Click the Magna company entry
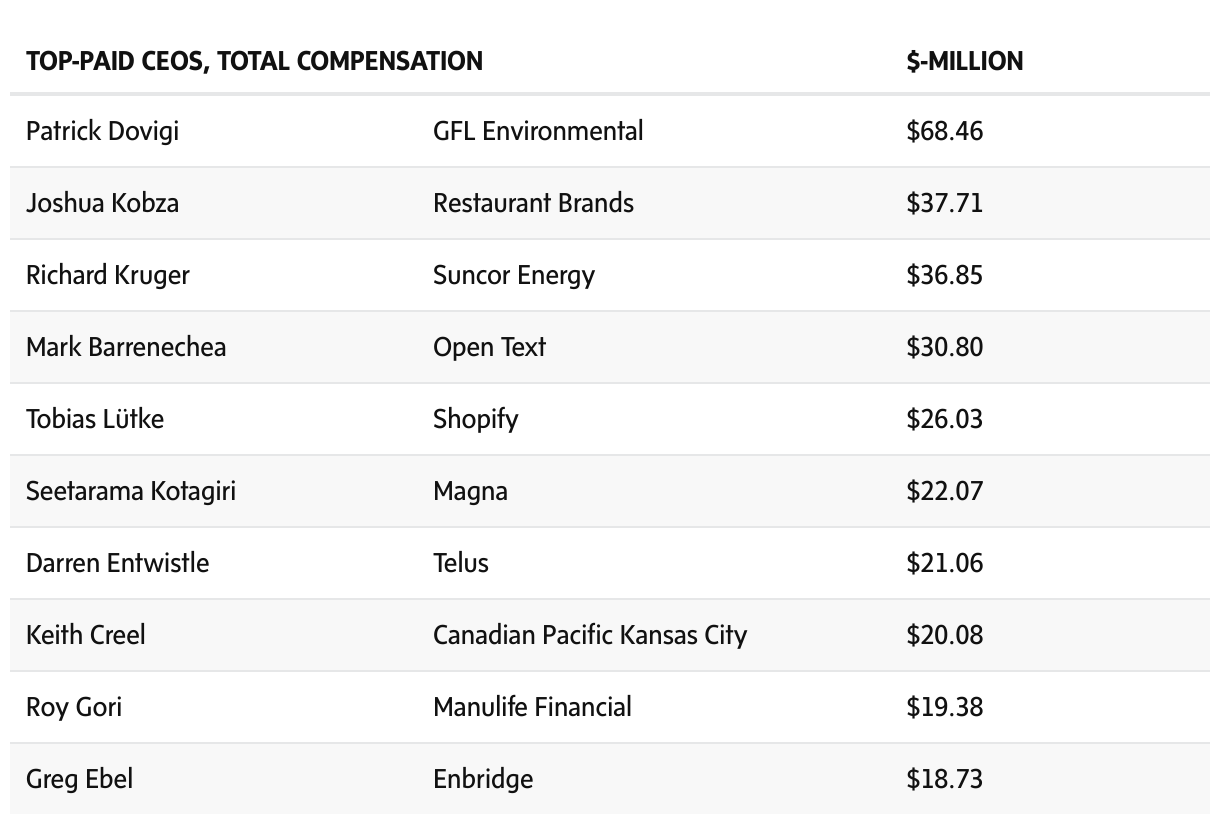The height and width of the screenshot is (824, 1220). tap(470, 491)
